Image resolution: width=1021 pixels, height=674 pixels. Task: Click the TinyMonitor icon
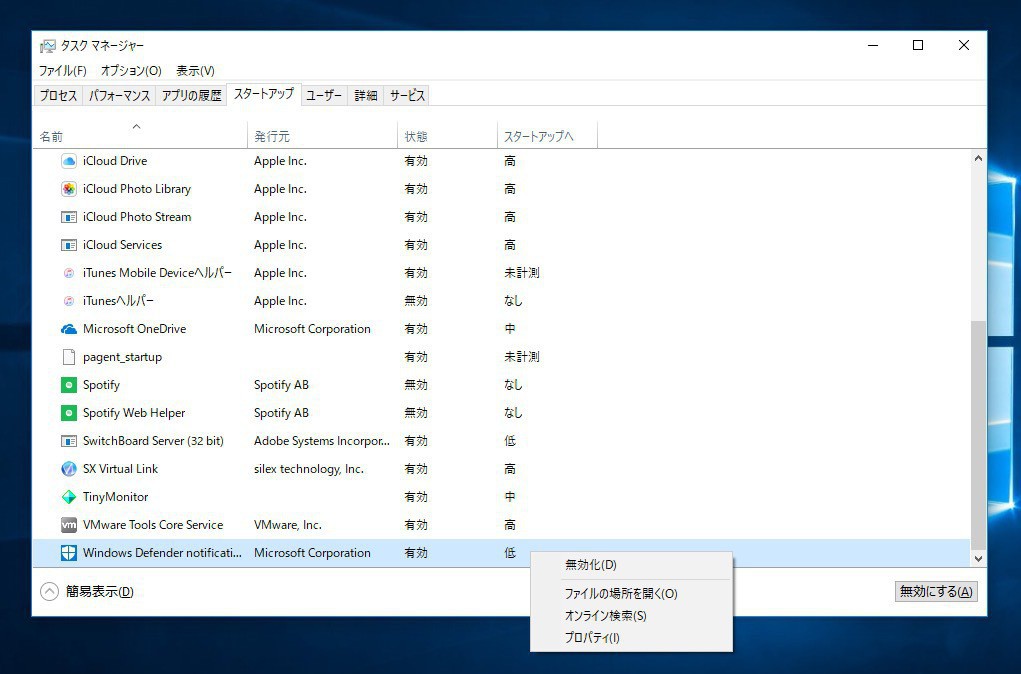click(69, 497)
